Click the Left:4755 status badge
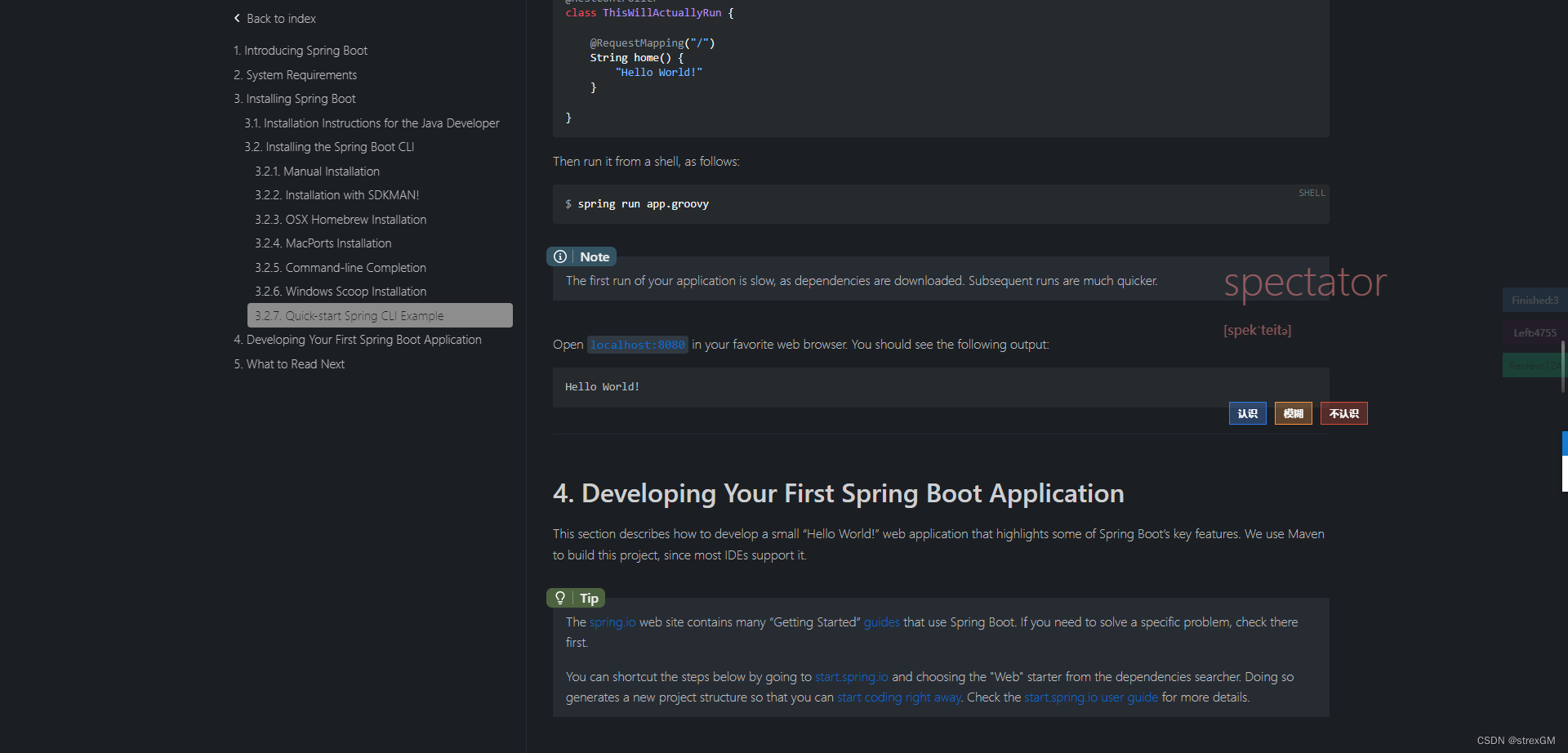The height and width of the screenshot is (753, 1568). (x=1535, y=332)
